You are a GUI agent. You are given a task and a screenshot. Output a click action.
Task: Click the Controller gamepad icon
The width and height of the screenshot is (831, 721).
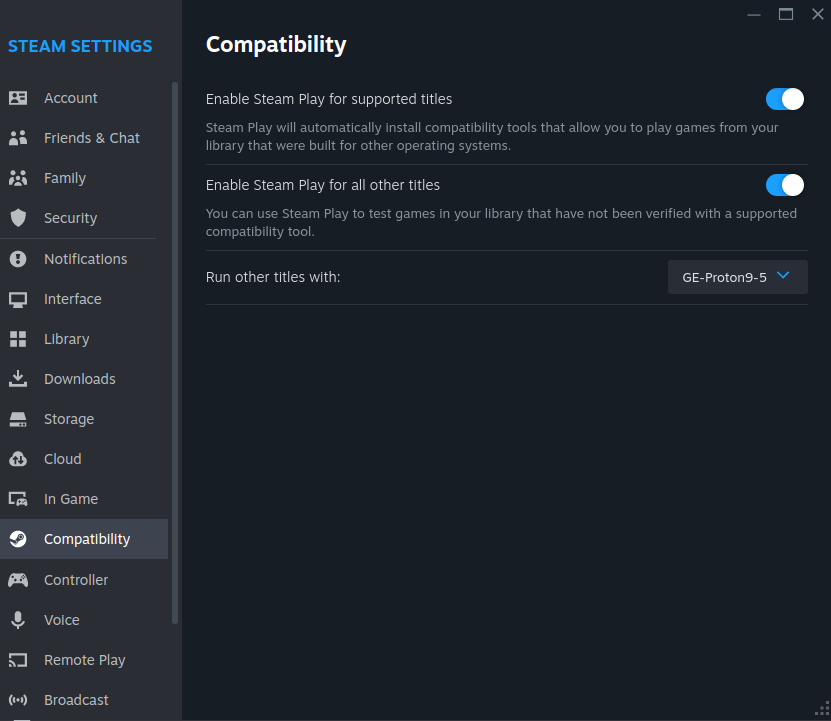tap(18, 580)
